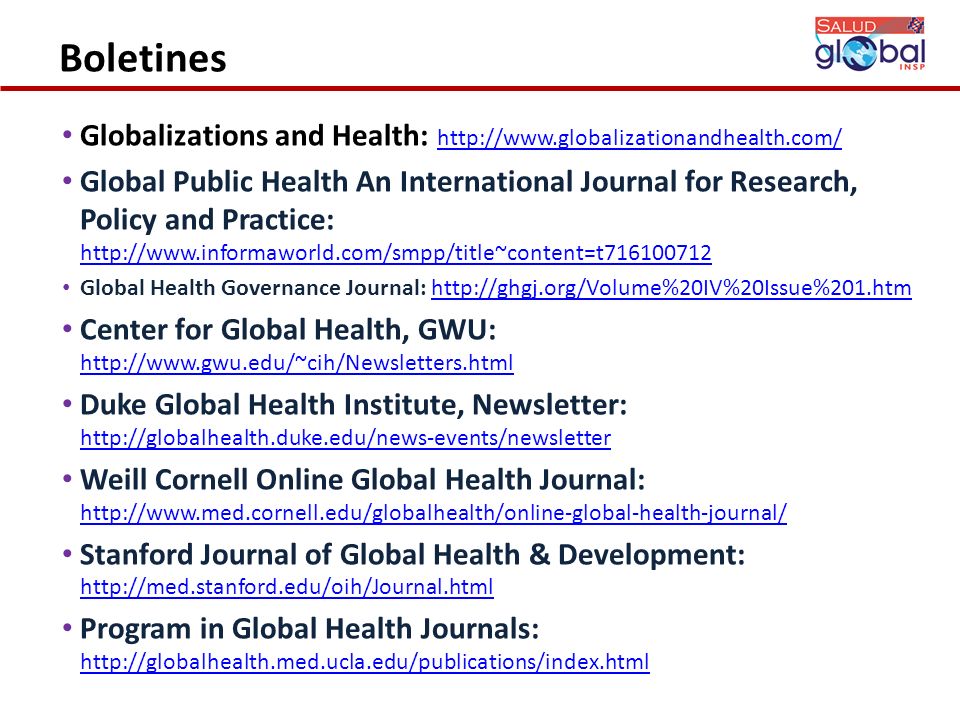Click 'Duke Global Health Institute, Newsletter:' text
The width and height of the screenshot is (960, 720).
pos(353,405)
